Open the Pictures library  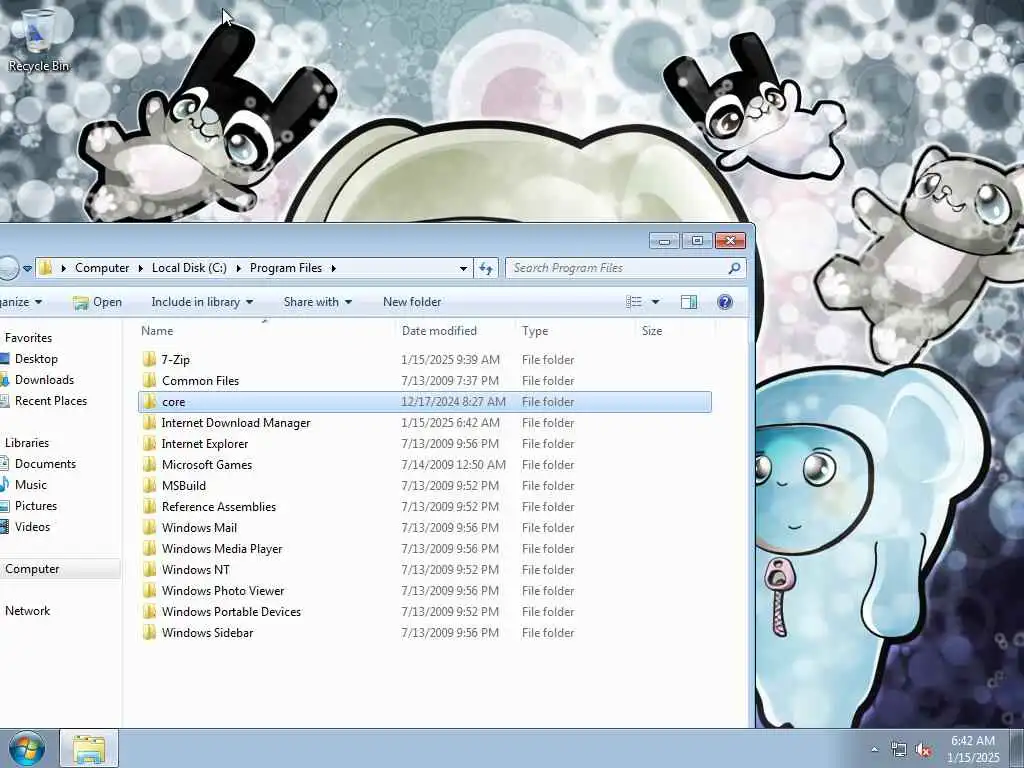pos(36,505)
